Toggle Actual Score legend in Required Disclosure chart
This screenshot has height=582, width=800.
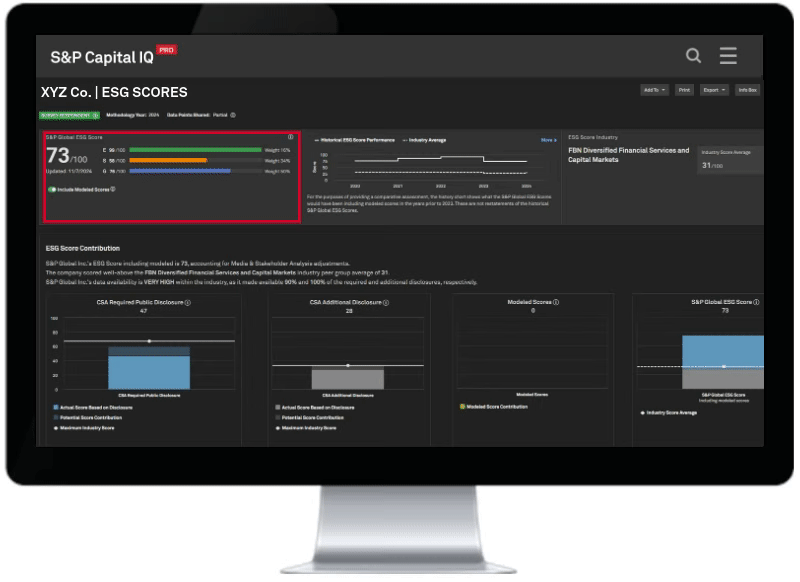click(x=56, y=407)
